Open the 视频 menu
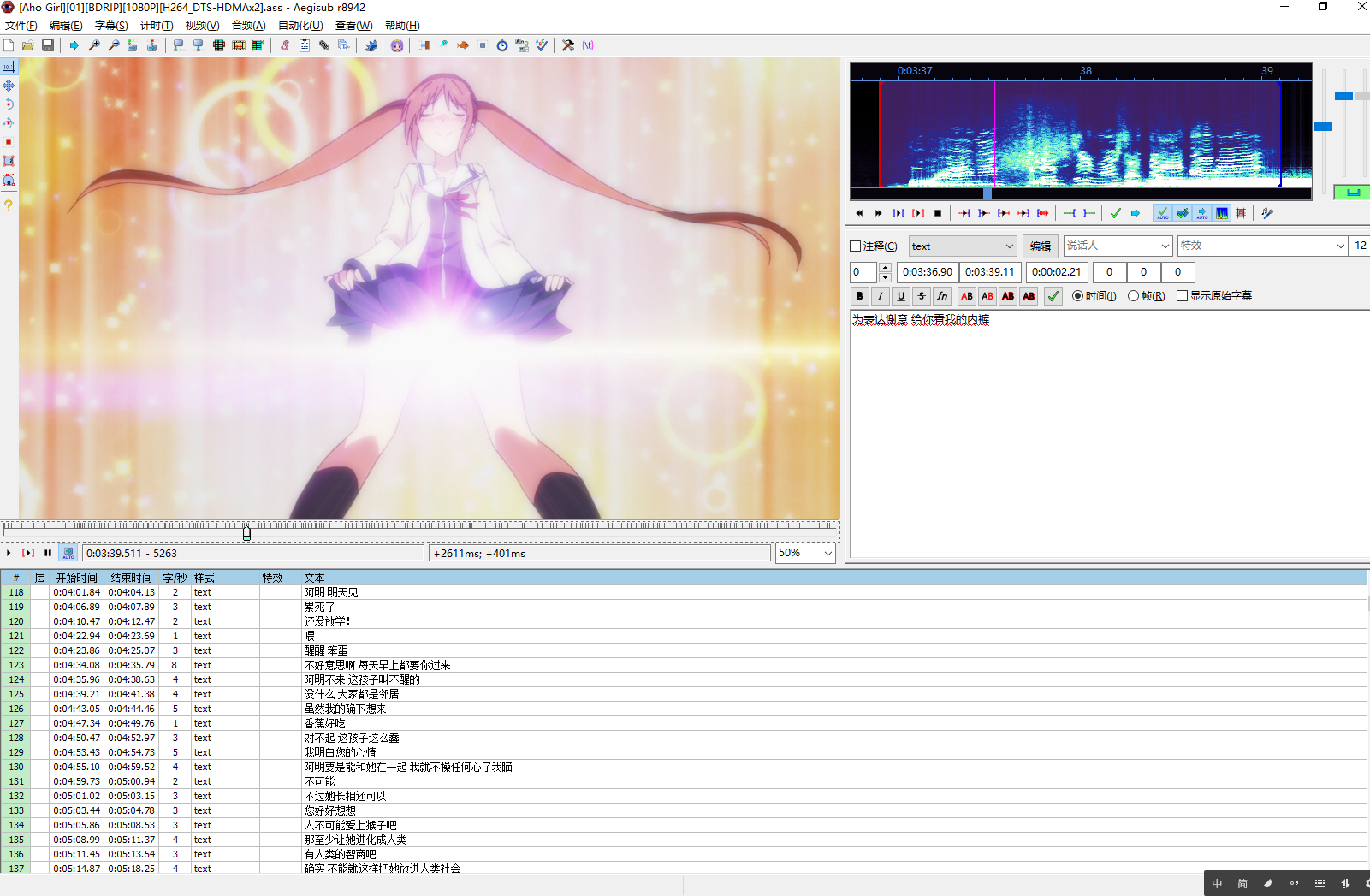The image size is (1370, 896). tap(202, 26)
